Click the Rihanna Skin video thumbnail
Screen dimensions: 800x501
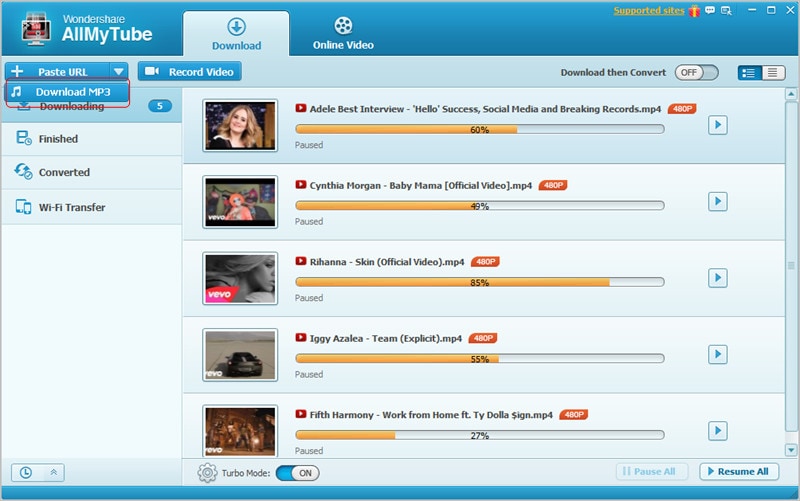[x=240, y=279]
